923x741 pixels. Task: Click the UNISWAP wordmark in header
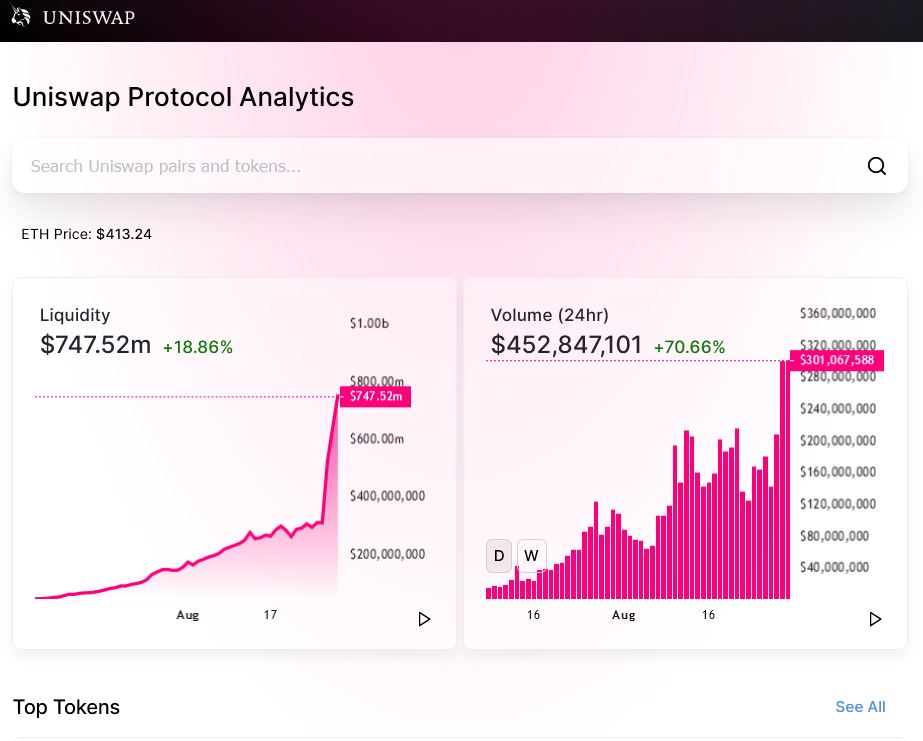tap(89, 18)
